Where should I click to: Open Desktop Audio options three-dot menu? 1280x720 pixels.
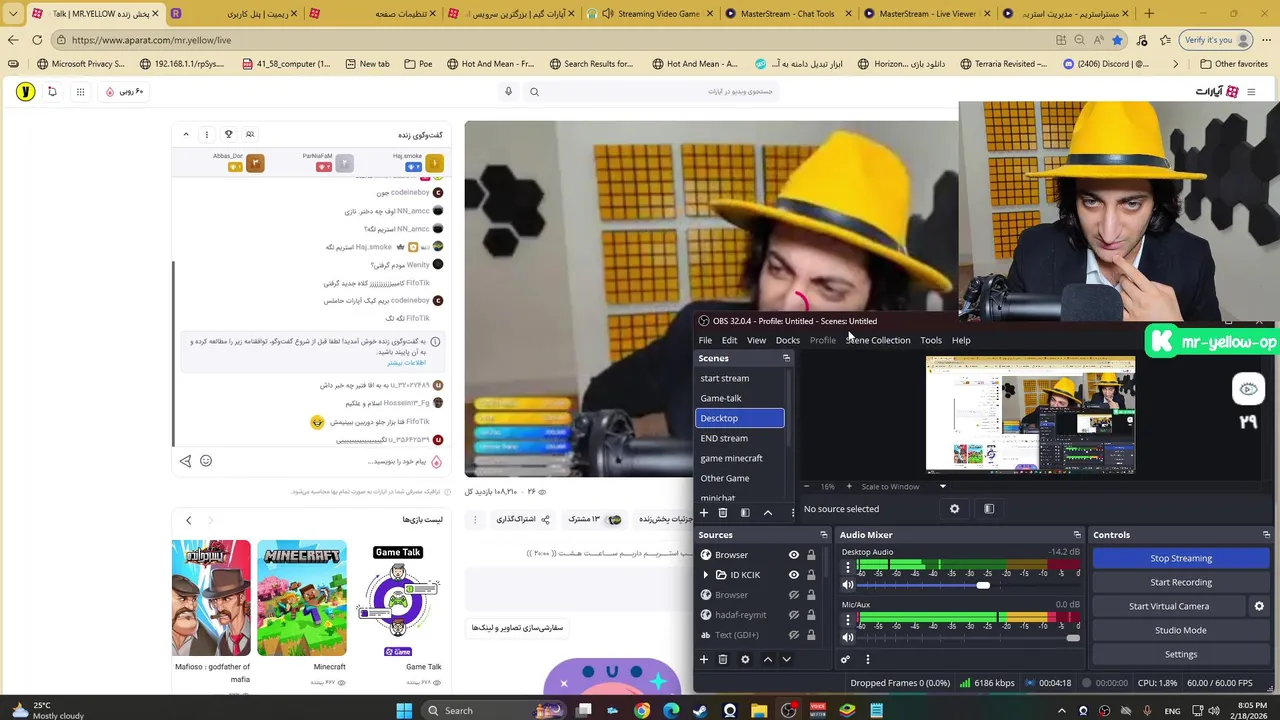click(x=848, y=568)
